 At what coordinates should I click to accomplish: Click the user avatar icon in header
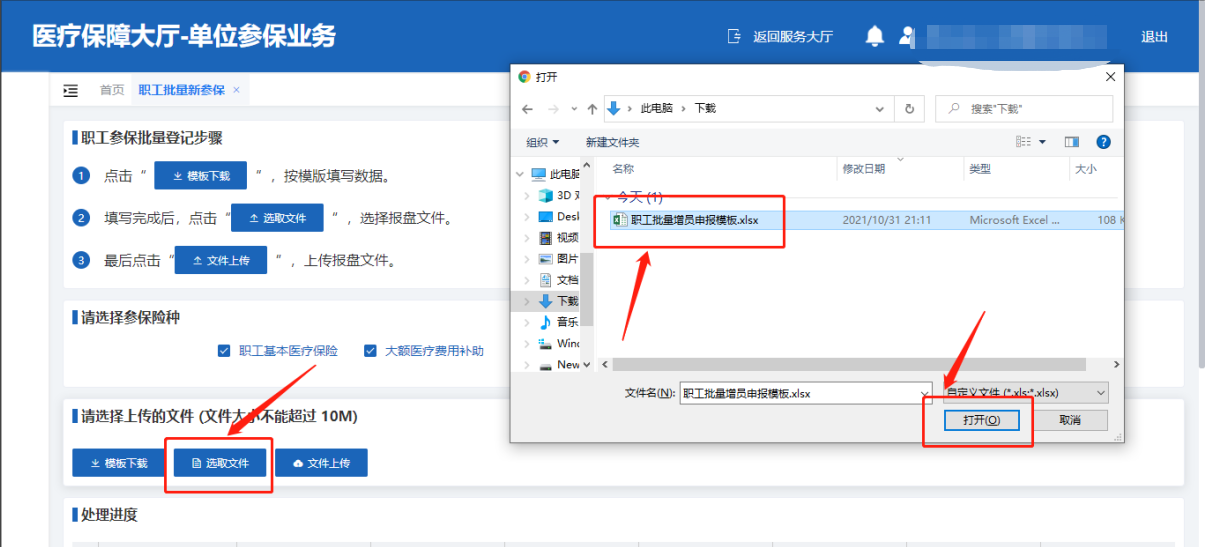pyautogui.click(x=906, y=37)
